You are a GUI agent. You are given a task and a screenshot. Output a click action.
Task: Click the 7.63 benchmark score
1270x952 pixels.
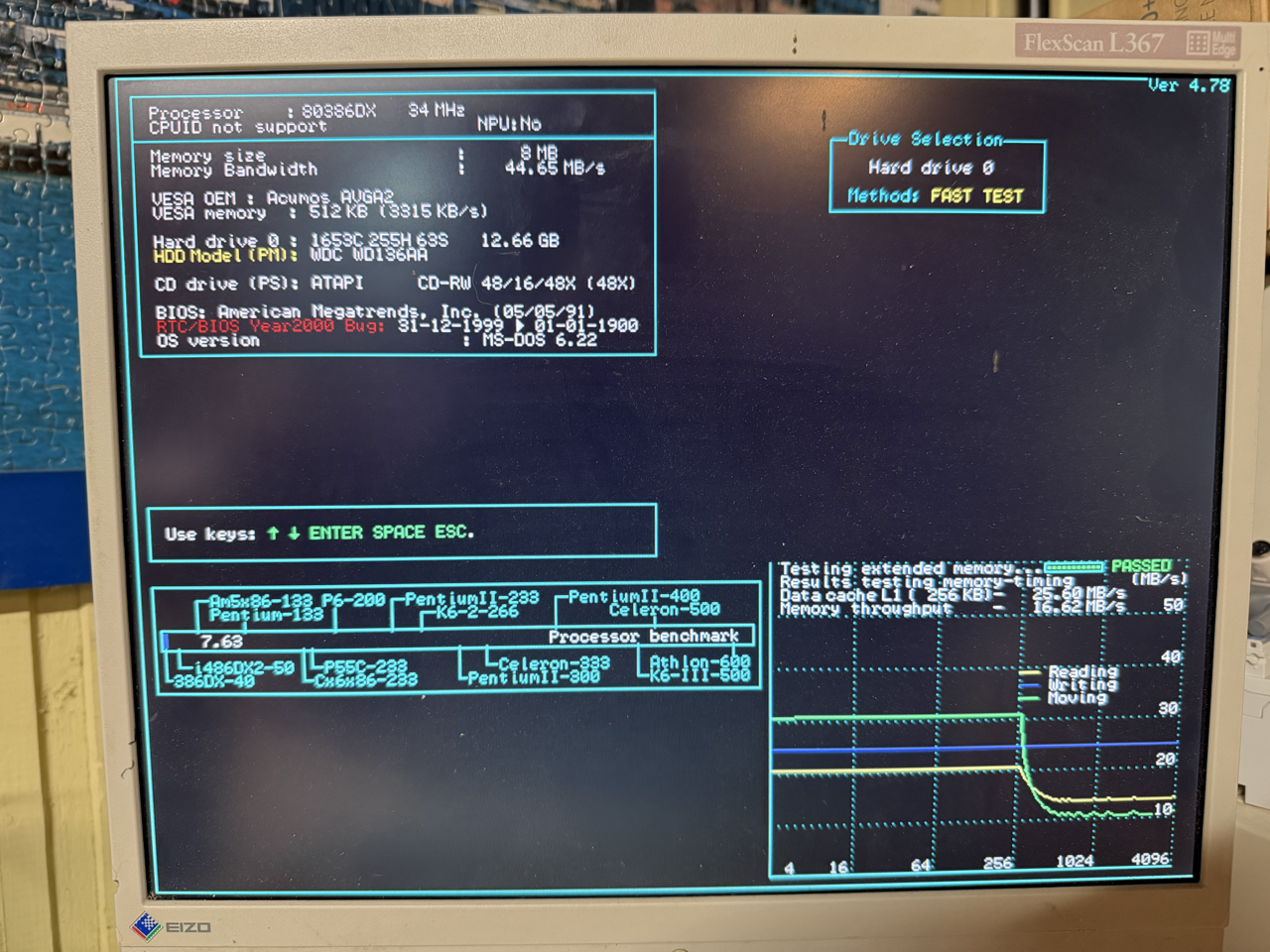[x=221, y=642]
